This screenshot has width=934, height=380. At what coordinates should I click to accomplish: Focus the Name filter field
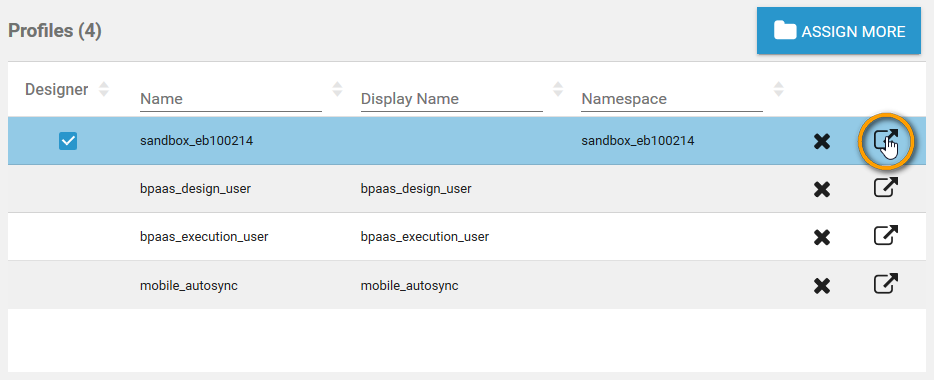pyautogui.click(x=231, y=99)
